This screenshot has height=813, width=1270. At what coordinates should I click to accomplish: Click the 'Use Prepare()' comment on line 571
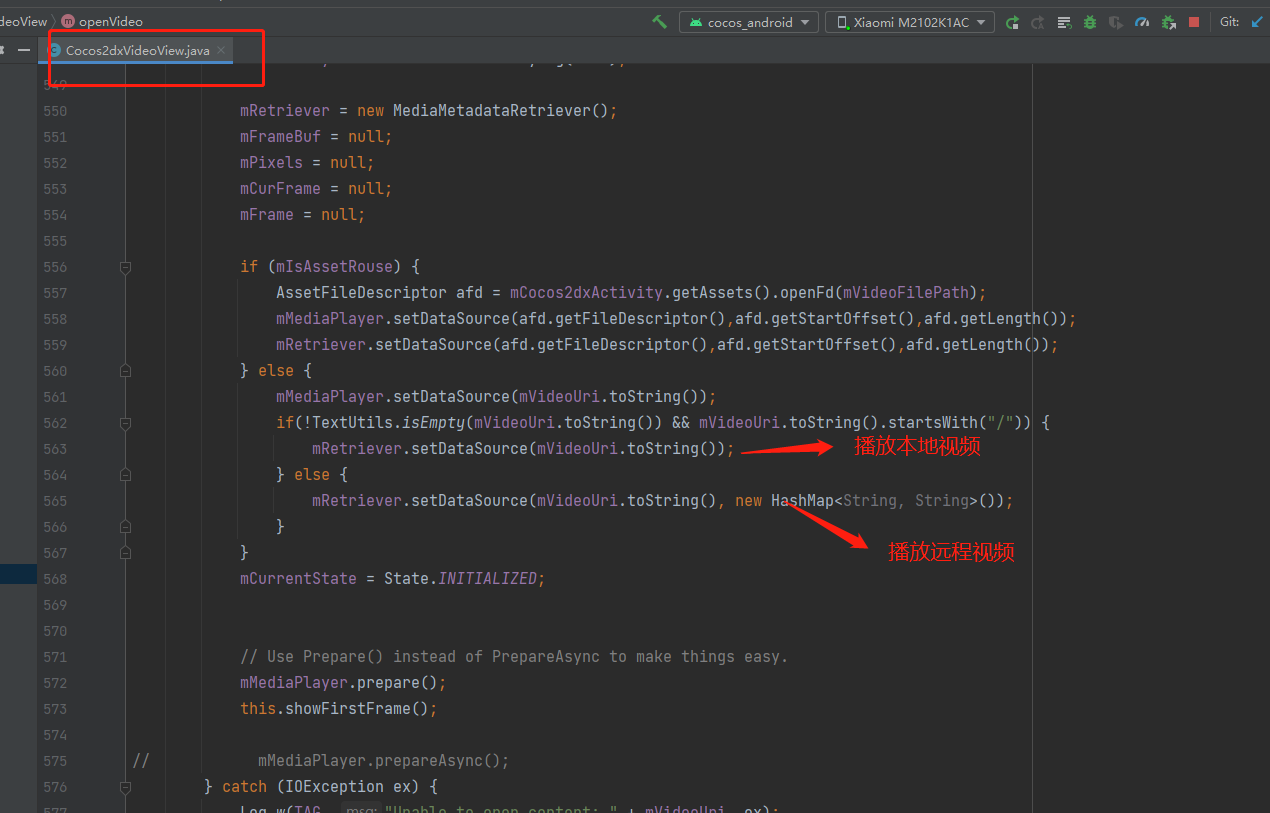point(514,657)
